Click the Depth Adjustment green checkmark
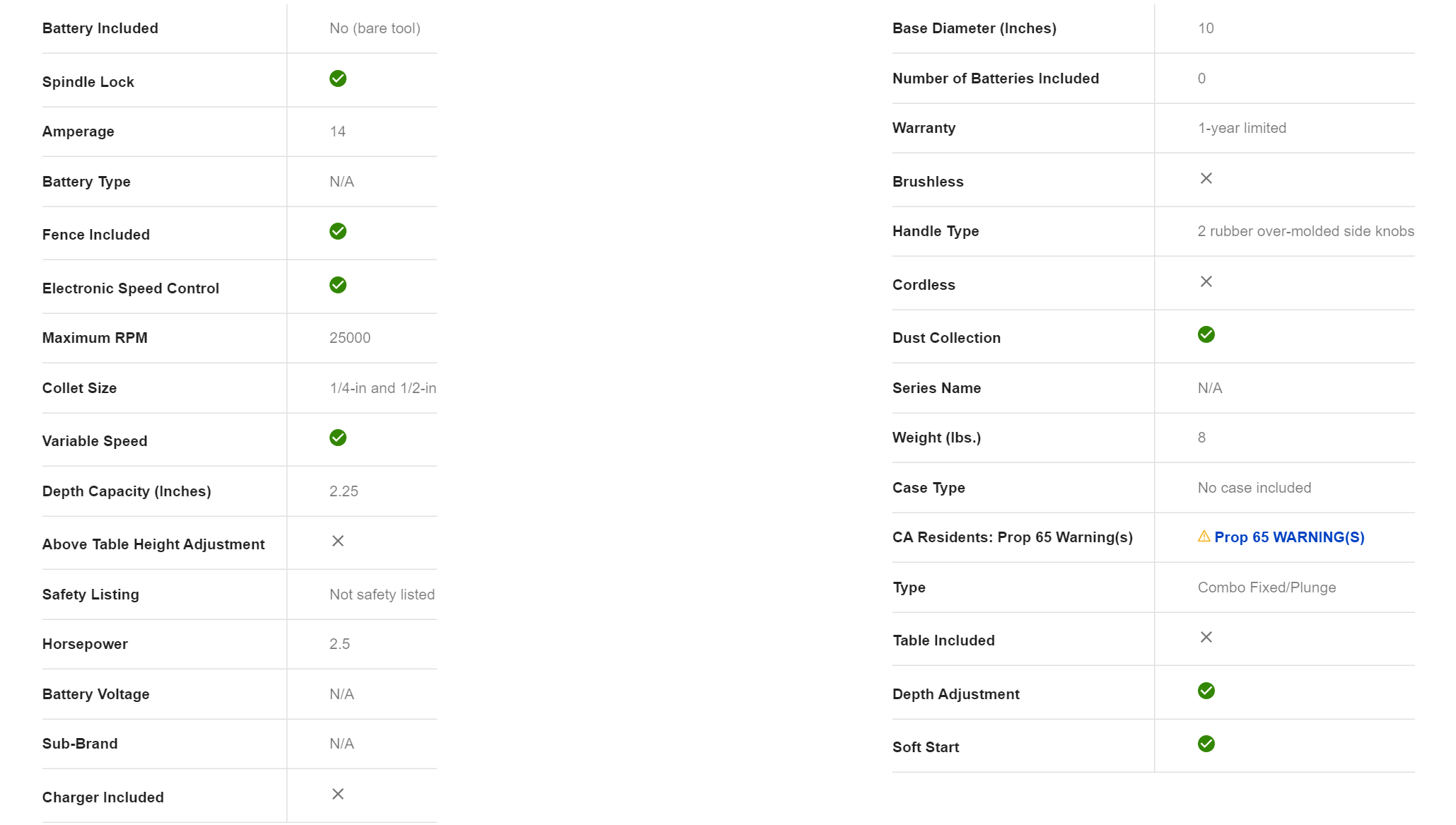This screenshot has height=825, width=1456. 1206,691
